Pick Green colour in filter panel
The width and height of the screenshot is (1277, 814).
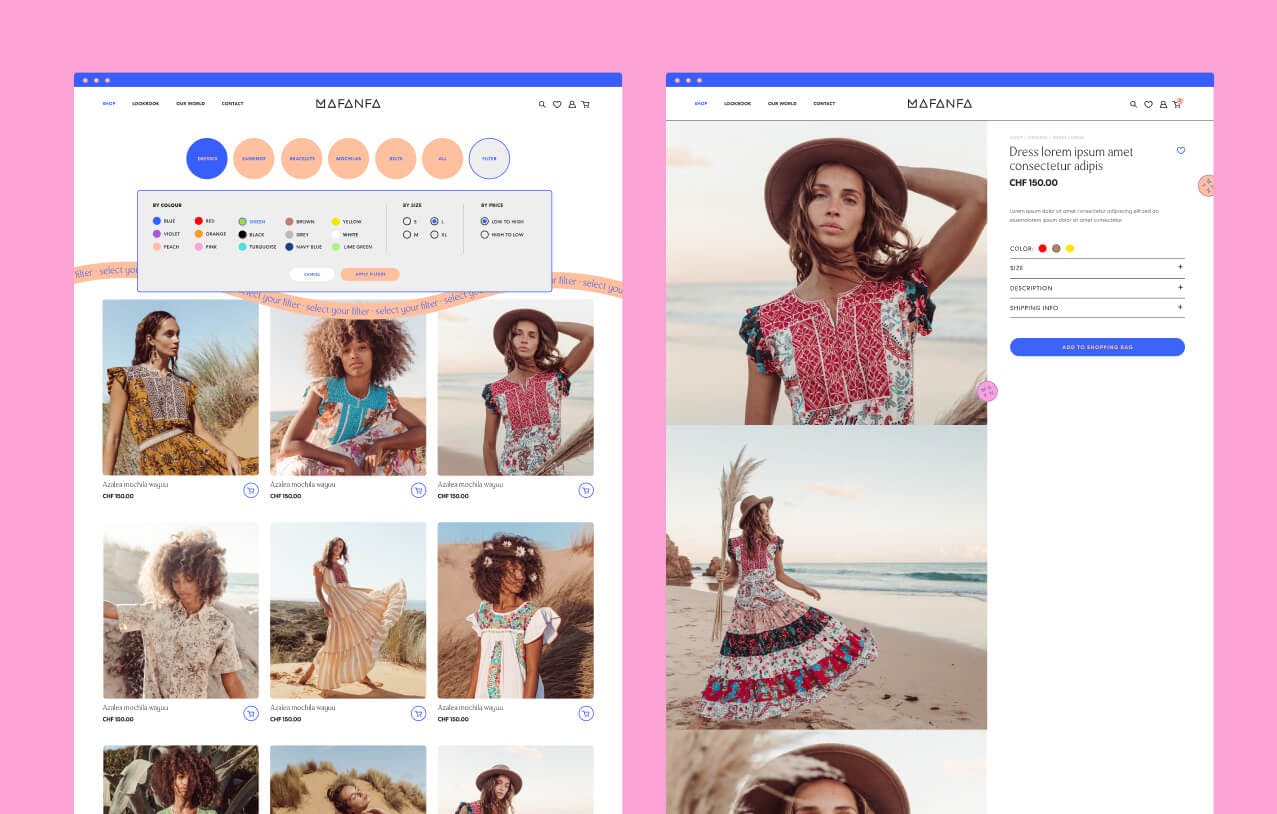(x=243, y=221)
